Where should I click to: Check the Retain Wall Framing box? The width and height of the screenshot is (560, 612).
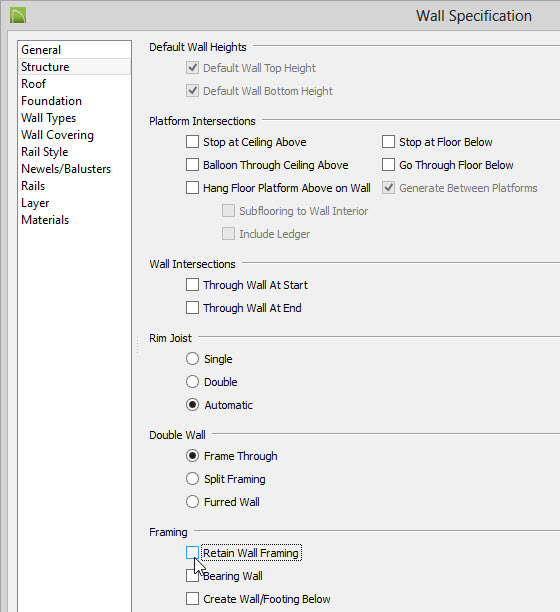pyautogui.click(x=192, y=553)
